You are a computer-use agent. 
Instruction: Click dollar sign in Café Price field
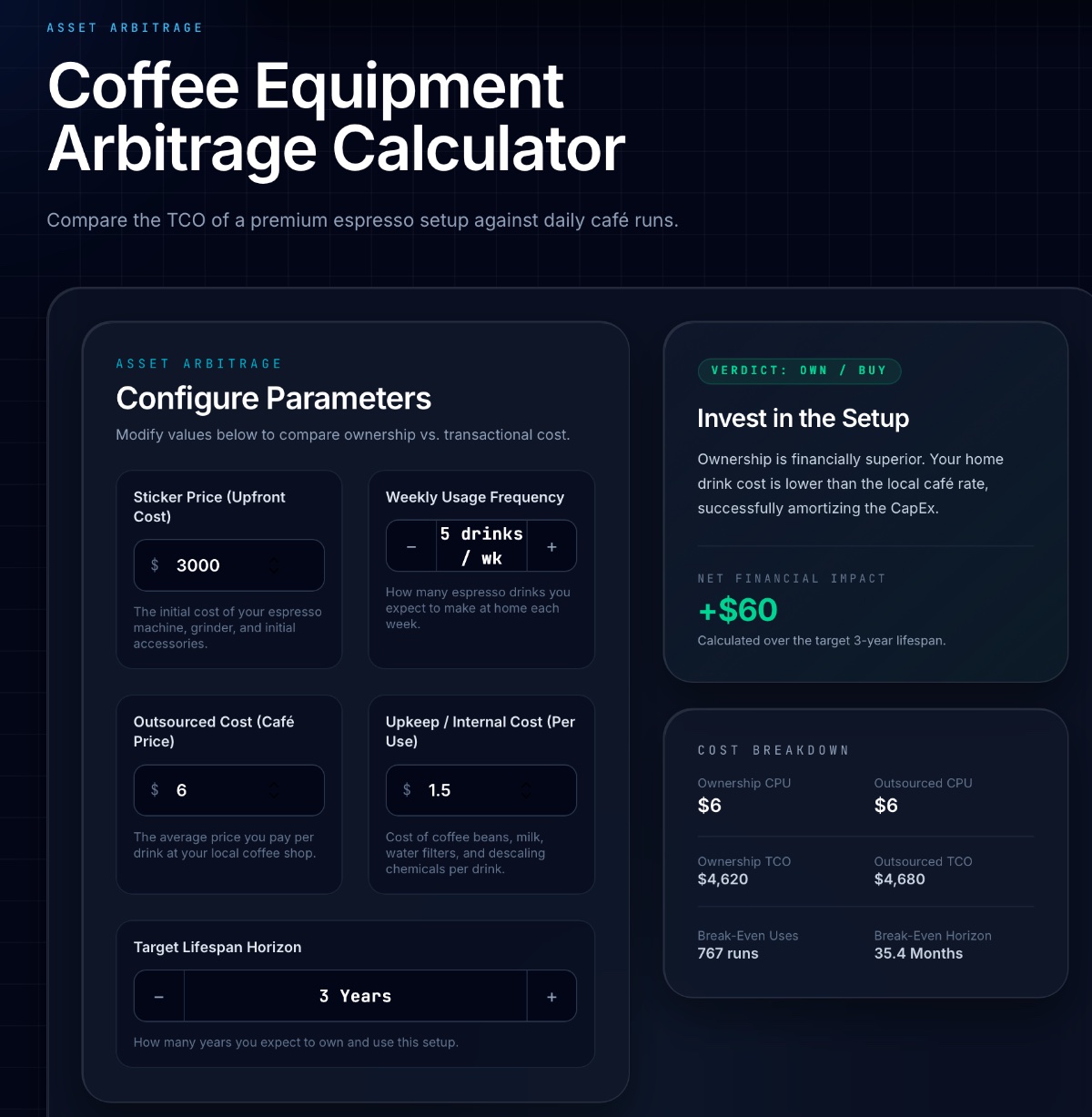click(155, 790)
